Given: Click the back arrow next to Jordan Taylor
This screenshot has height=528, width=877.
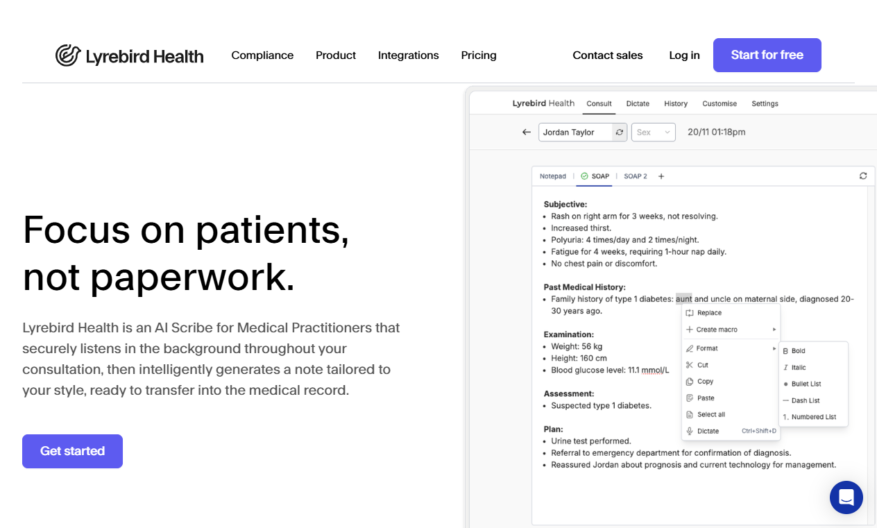Looking at the screenshot, I should pyautogui.click(x=526, y=132).
